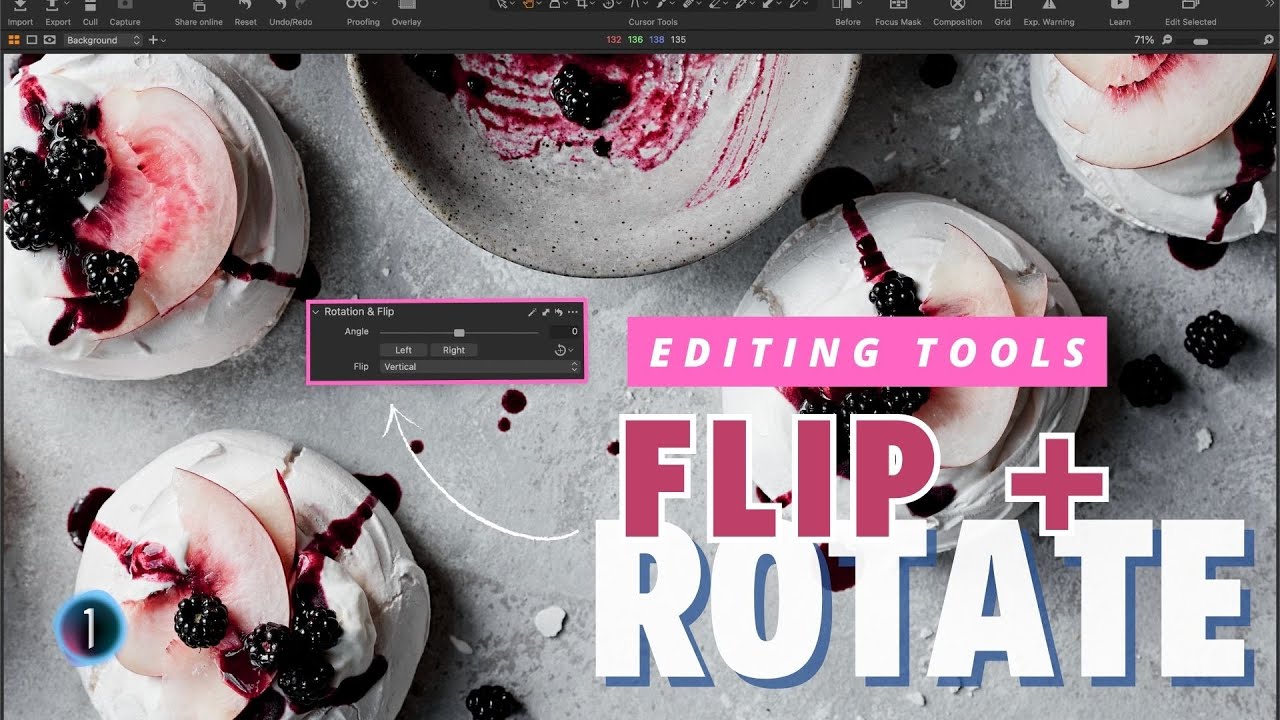This screenshot has height=720, width=1280.
Task: Select the Crop cursor tool
Action: [582, 5]
